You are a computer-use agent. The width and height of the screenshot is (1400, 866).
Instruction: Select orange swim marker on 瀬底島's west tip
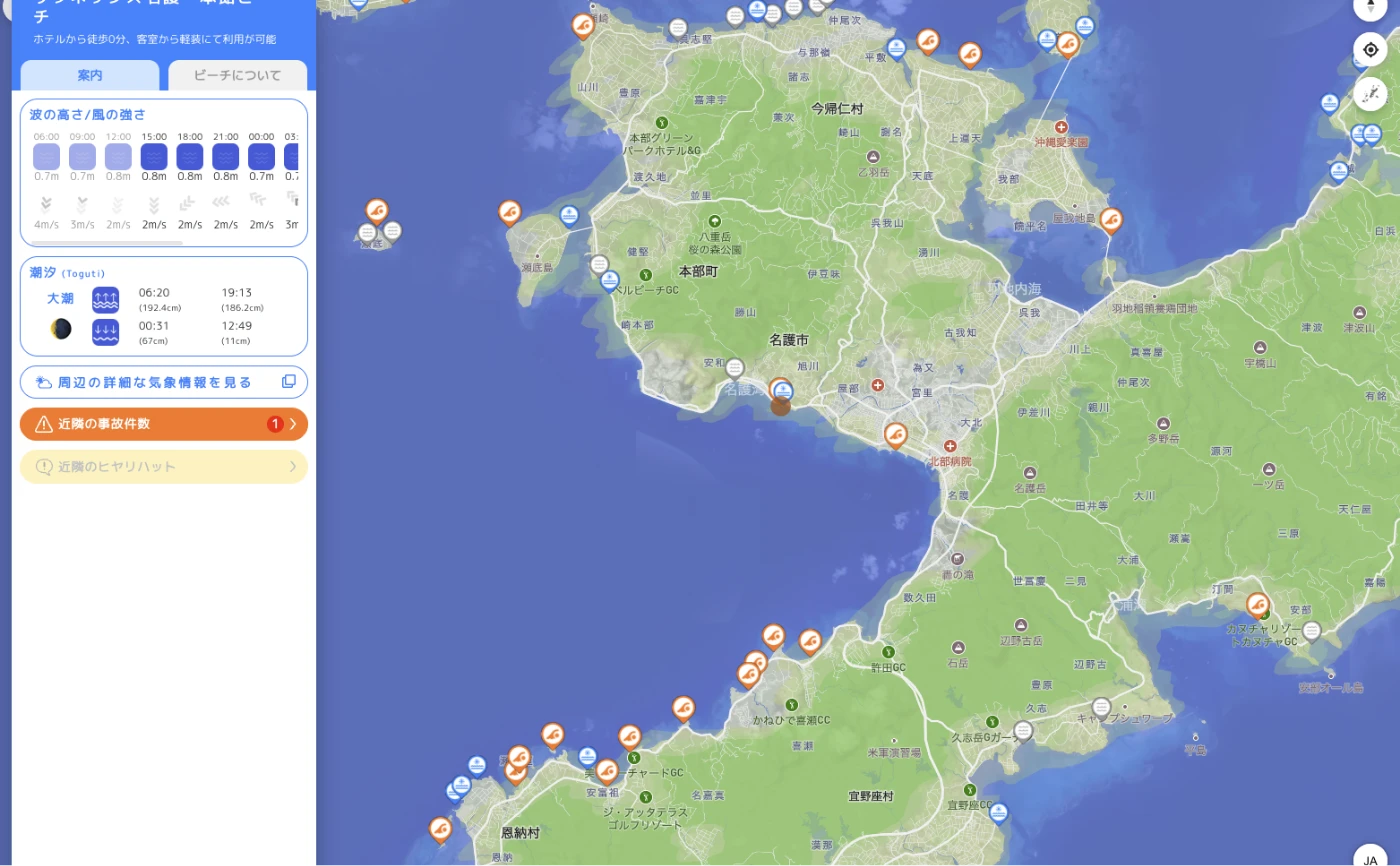(x=510, y=212)
